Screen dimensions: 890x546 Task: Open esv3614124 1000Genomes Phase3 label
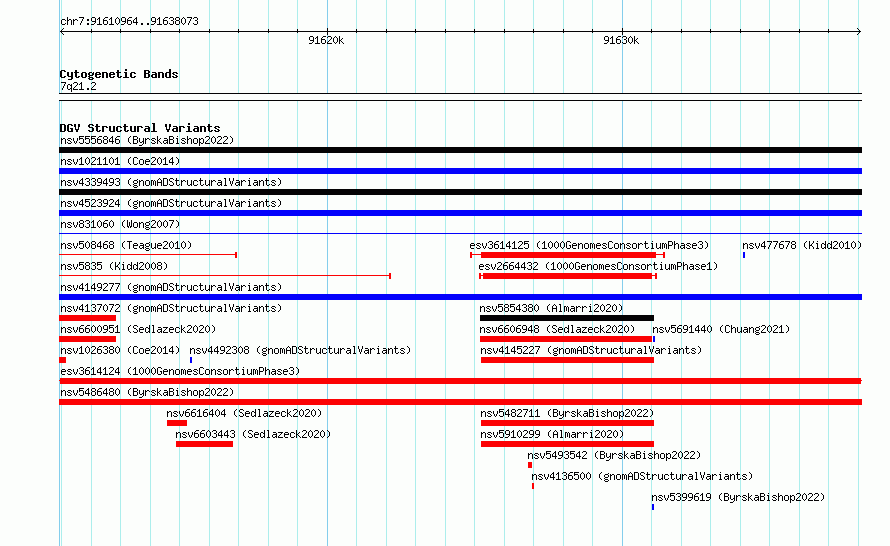tap(180, 371)
